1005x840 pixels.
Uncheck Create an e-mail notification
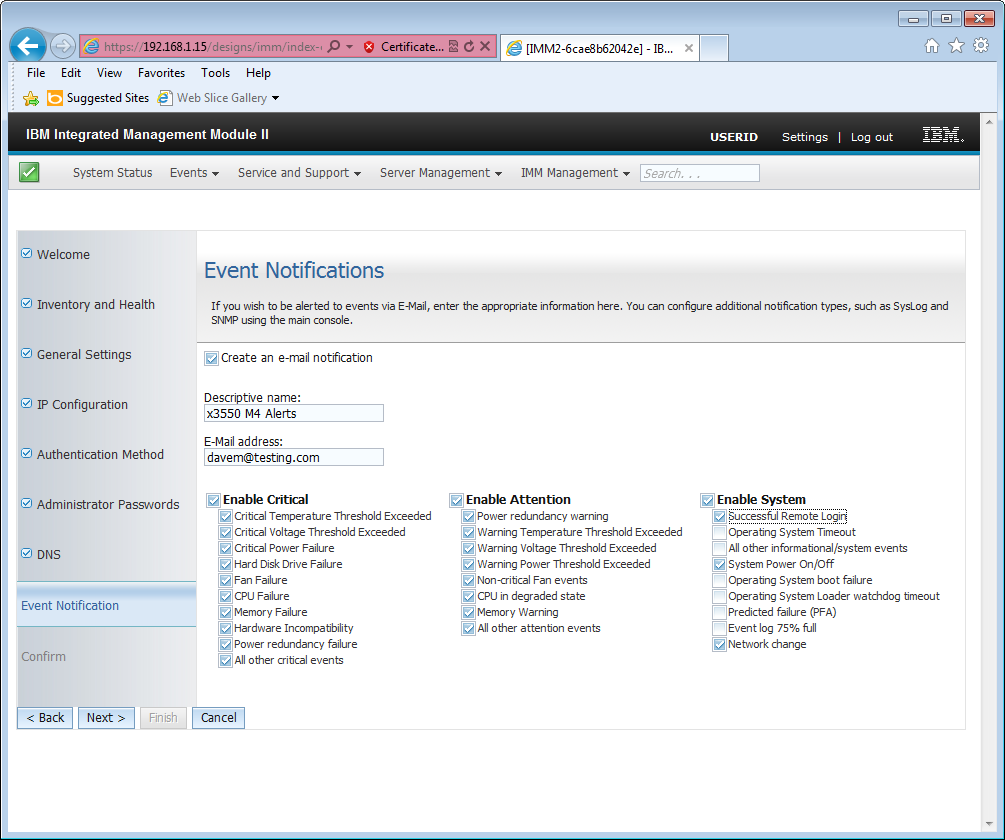pos(212,359)
